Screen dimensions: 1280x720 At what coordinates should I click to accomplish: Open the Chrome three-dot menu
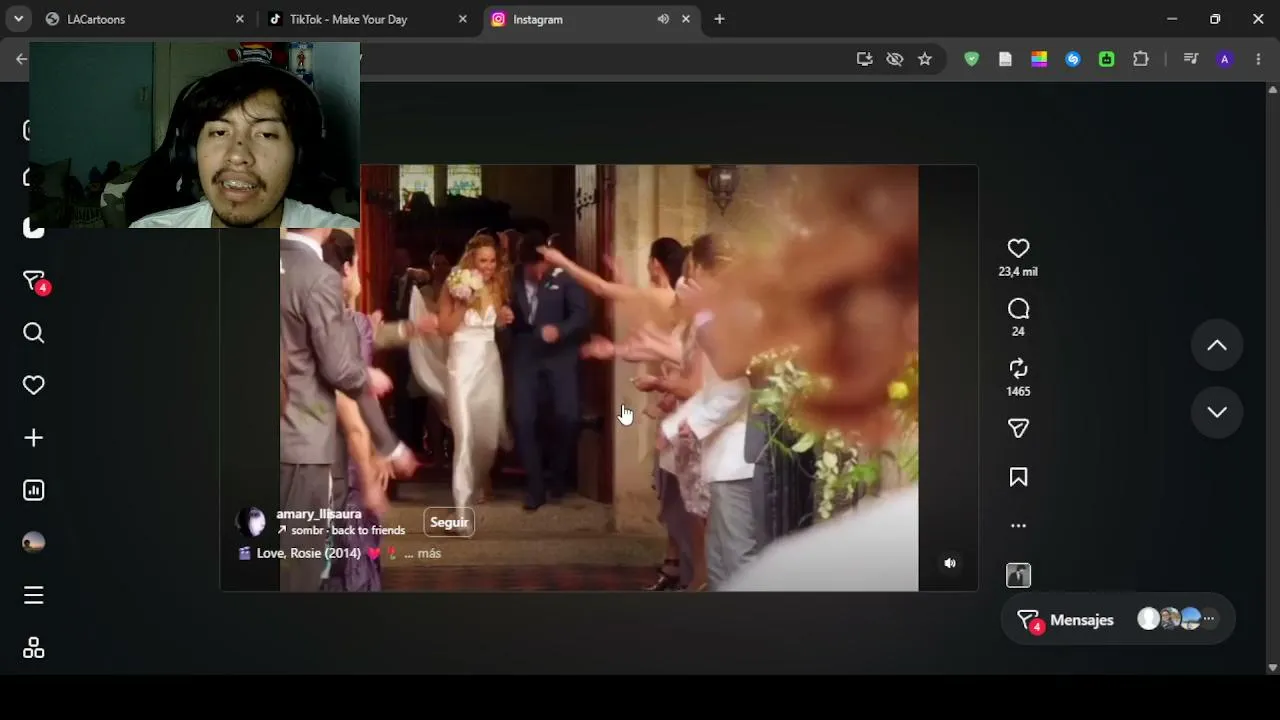coord(1258,59)
